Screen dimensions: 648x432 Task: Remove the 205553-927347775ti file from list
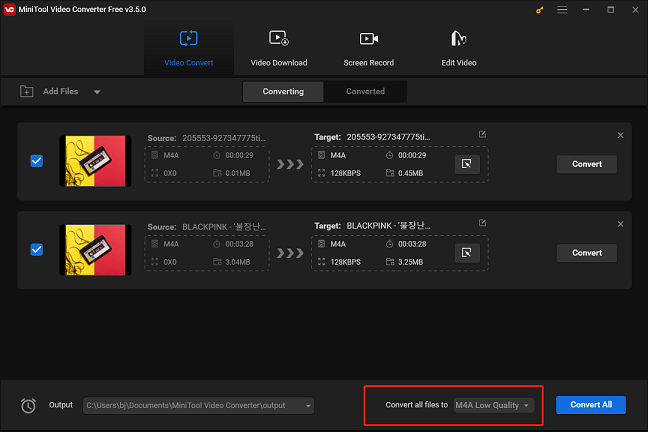point(620,135)
